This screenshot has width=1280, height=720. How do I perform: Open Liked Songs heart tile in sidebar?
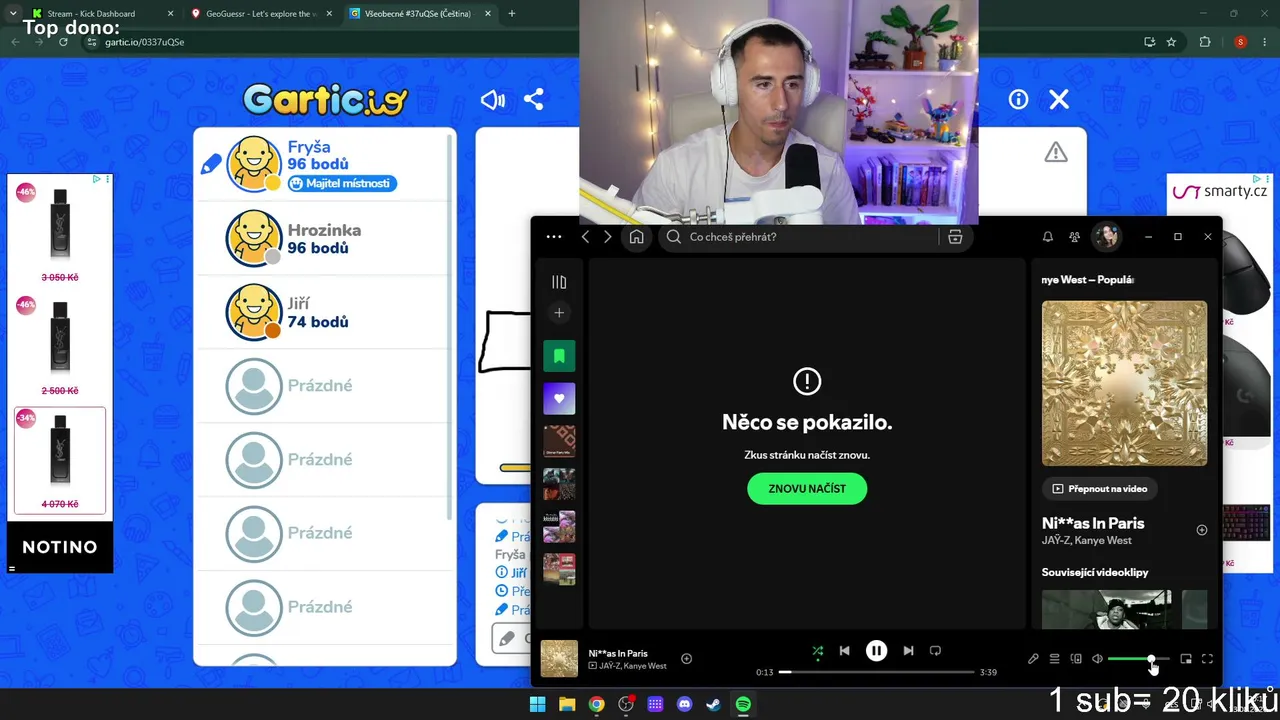point(559,398)
